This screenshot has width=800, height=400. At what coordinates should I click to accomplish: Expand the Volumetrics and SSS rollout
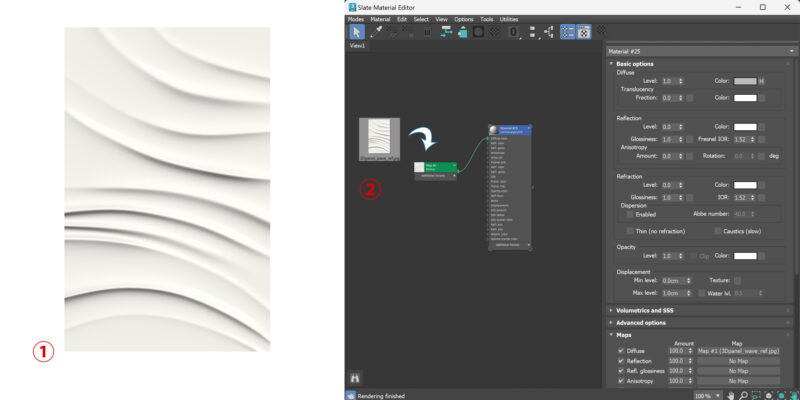point(611,310)
